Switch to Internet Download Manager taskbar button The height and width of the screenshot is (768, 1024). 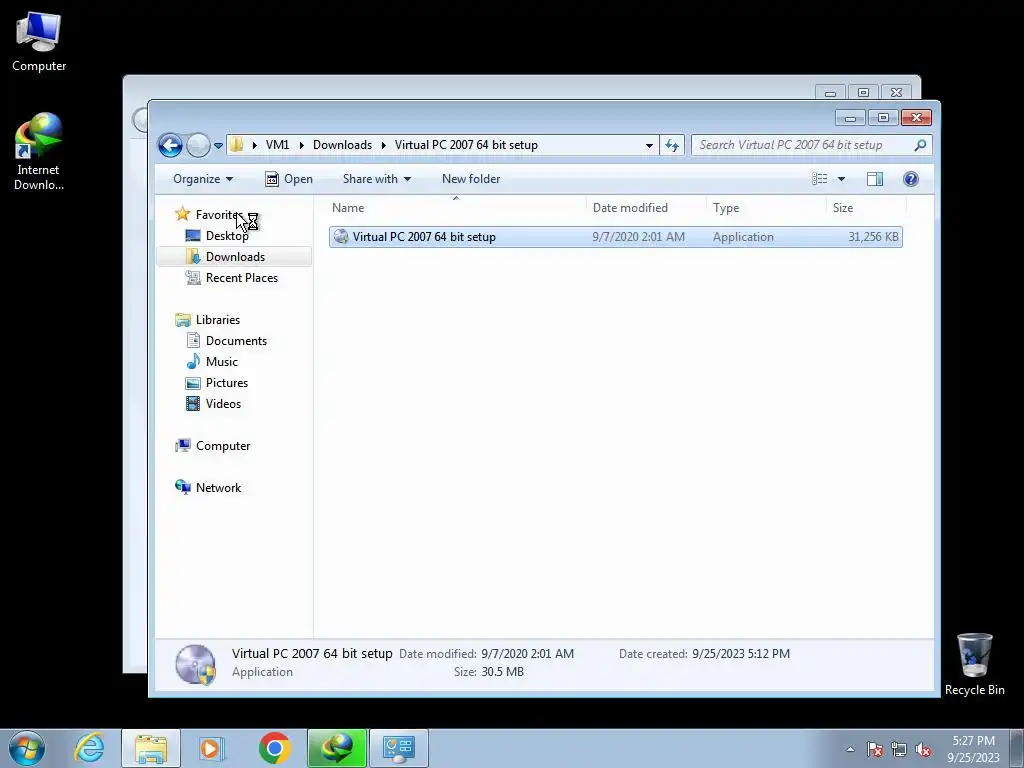pyautogui.click(x=337, y=748)
